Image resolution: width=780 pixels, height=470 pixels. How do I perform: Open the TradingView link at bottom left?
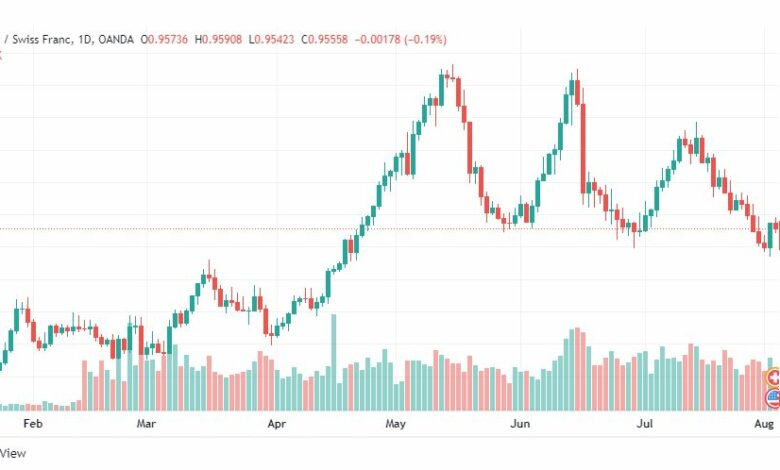pos(12,453)
